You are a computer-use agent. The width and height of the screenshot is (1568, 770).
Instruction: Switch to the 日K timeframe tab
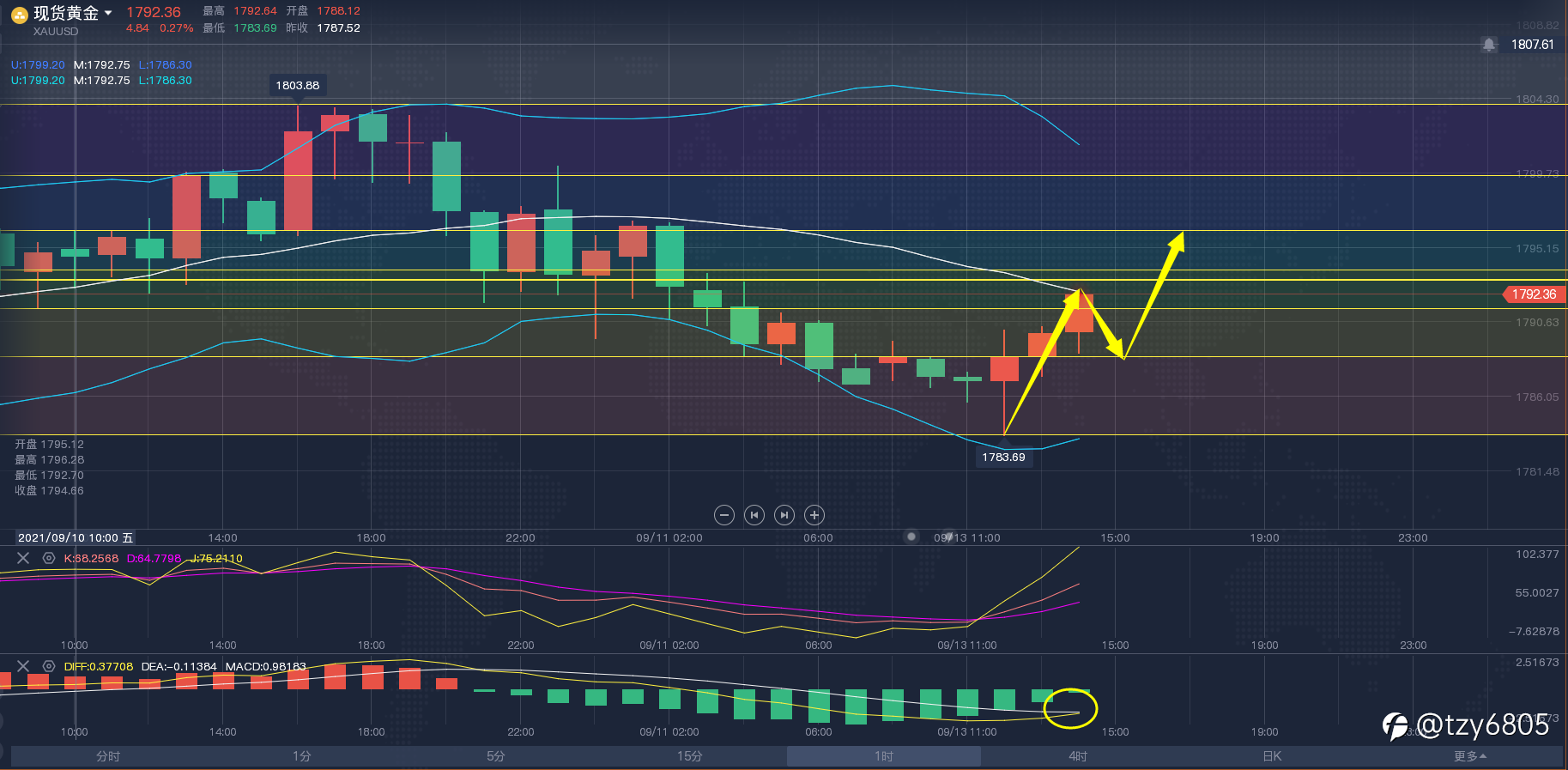(x=1272, y=756)
